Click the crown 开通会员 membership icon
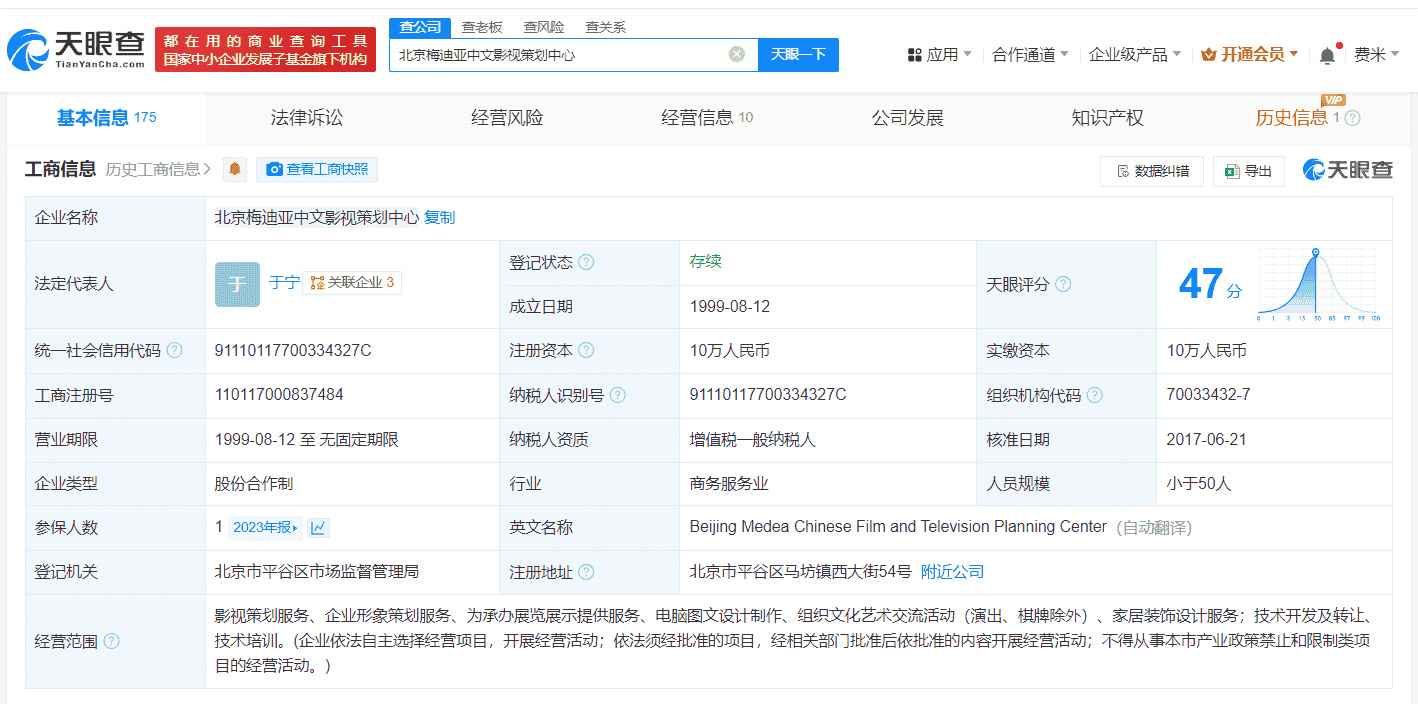The height and width of the screenshot is (704, 1418). tap(1207, 55)
